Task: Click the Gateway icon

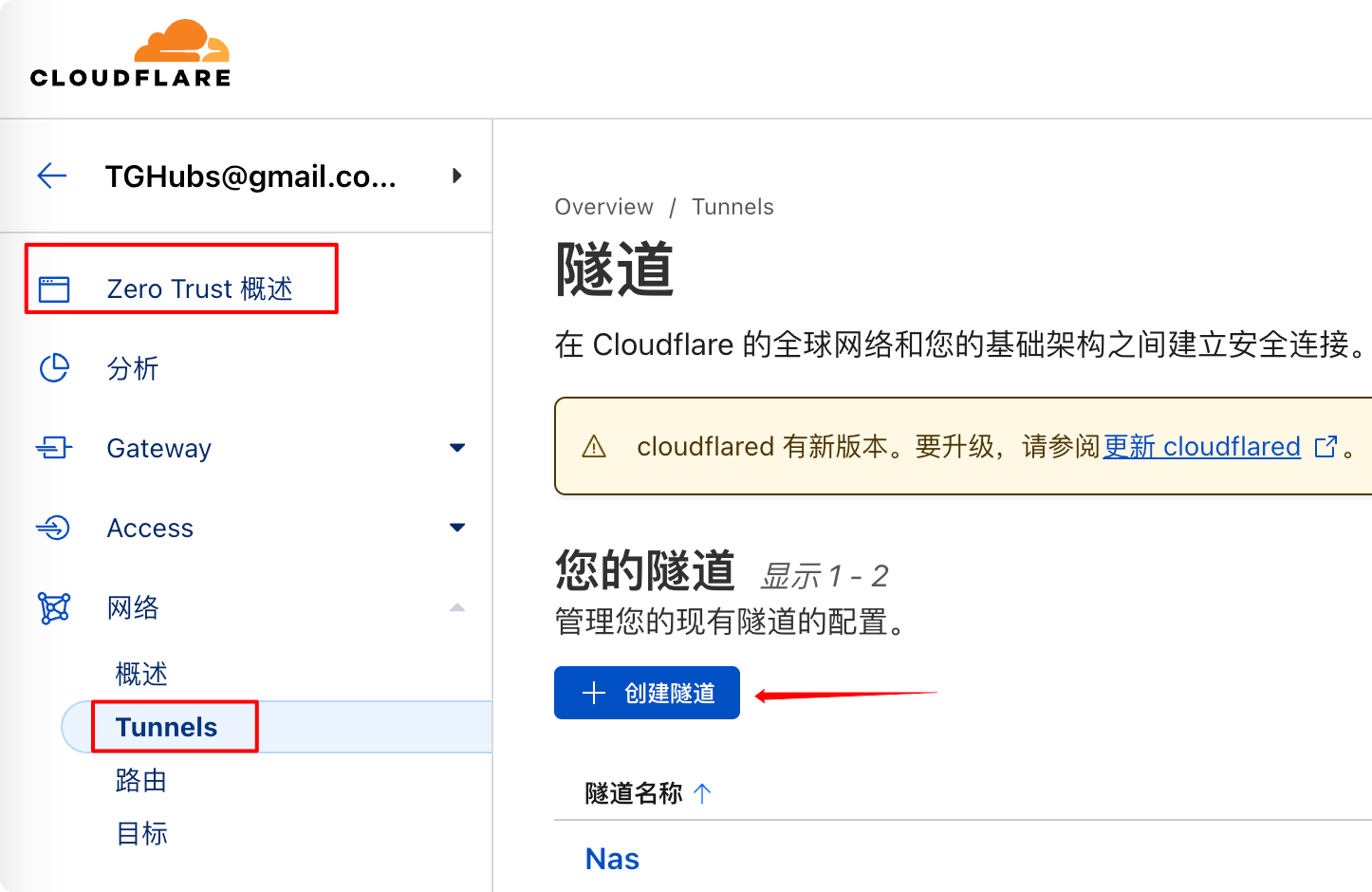Action: pos(54,448)
